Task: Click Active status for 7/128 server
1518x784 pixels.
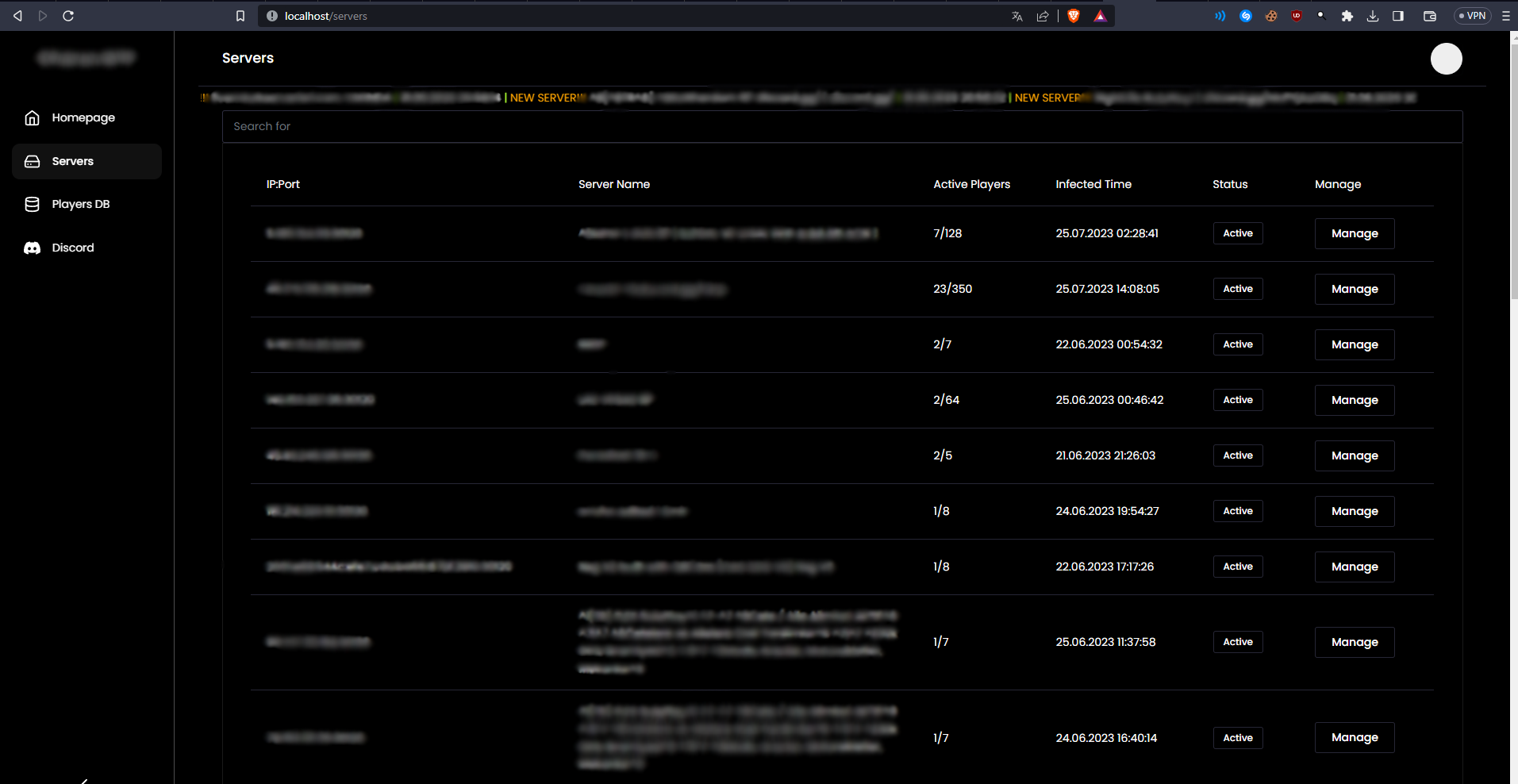Action: tap(1238, 233)
